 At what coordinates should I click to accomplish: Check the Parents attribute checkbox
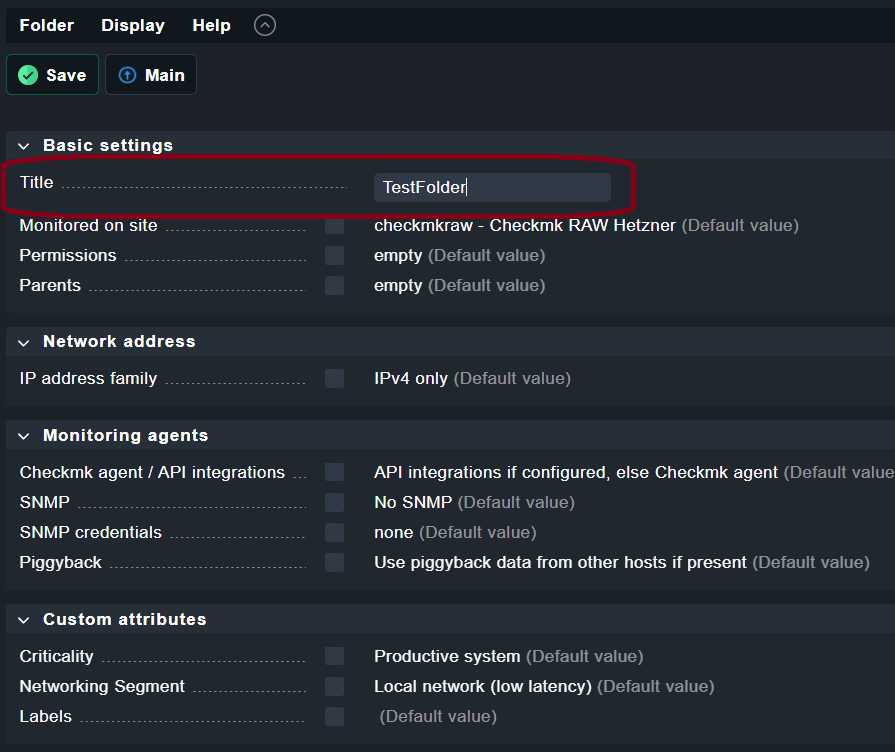point(334,285)
